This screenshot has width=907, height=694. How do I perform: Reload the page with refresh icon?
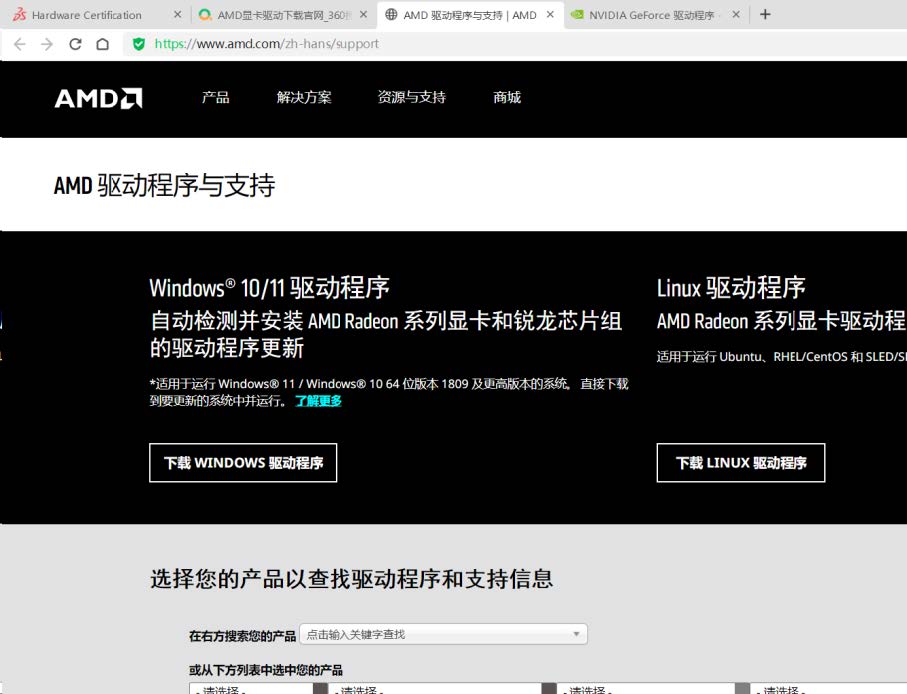[75, 45]
